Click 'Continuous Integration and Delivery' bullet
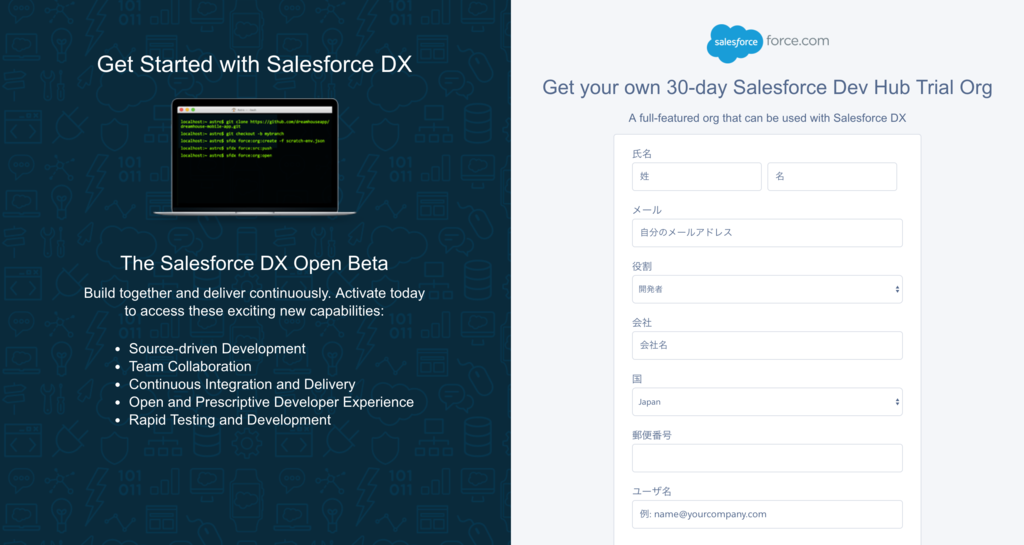Image resolution: width=1024 pixels, height=545 pixels. [x=242, y=384]
